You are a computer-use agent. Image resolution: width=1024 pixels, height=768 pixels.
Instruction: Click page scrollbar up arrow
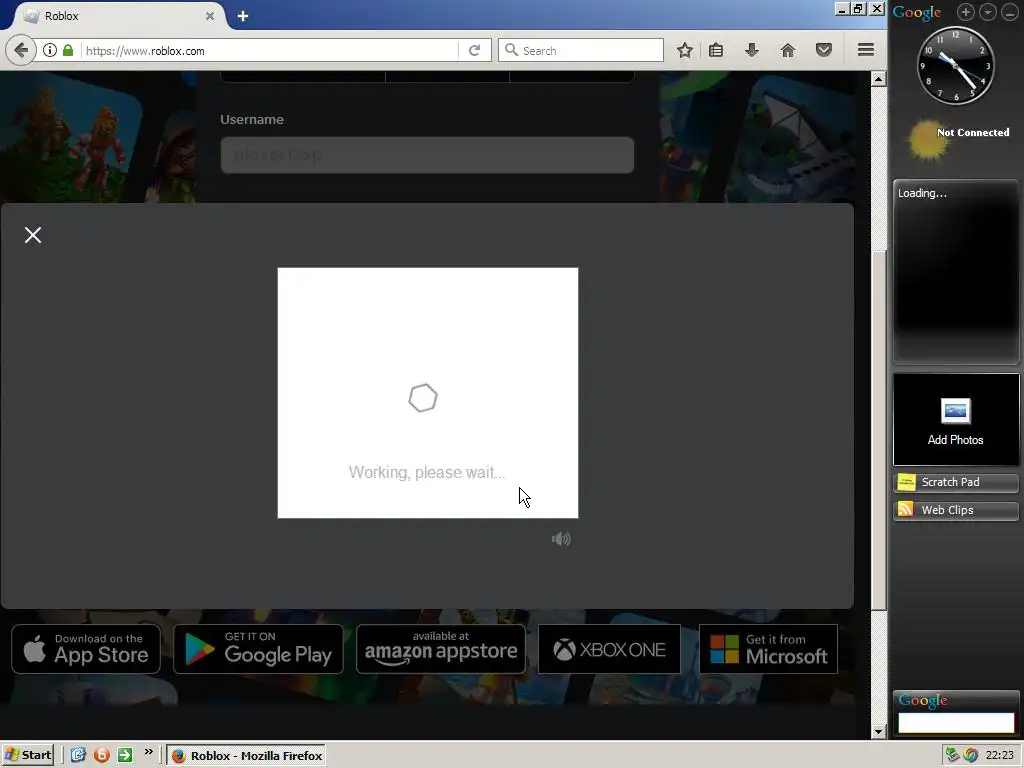tap(878, 79)
